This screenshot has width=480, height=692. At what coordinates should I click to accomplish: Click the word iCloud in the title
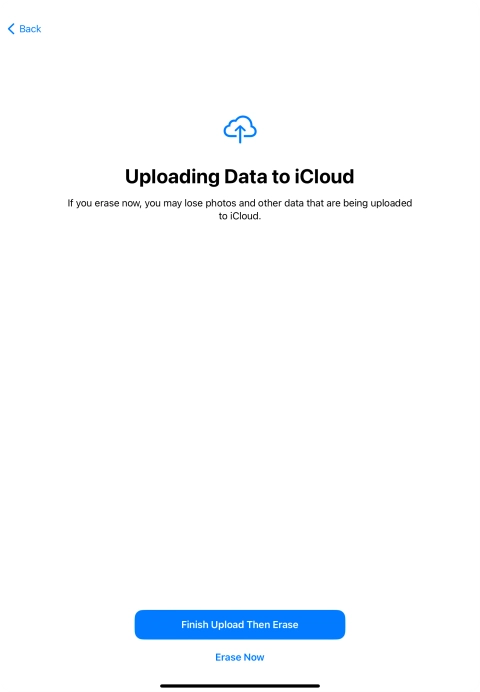pos(324,177)
